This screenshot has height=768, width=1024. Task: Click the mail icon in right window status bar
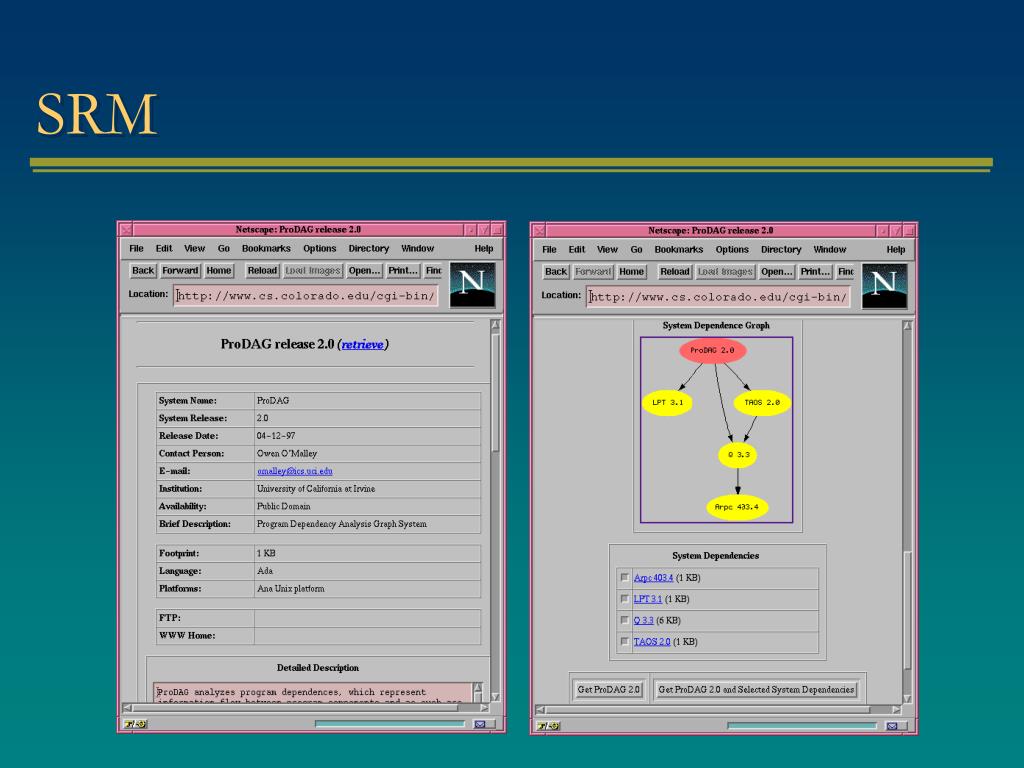click(x=892, y=726)
